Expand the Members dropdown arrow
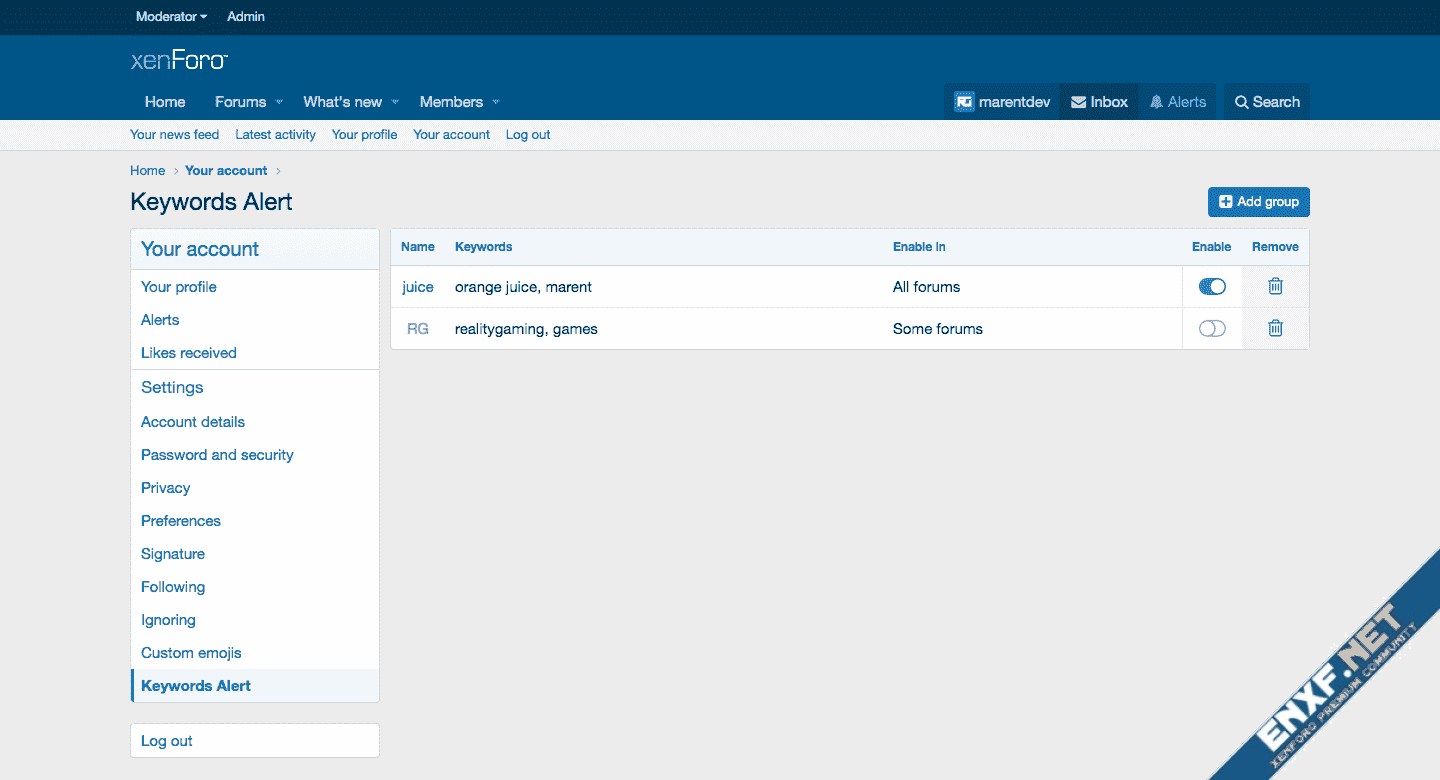 [x=496, y=102]
